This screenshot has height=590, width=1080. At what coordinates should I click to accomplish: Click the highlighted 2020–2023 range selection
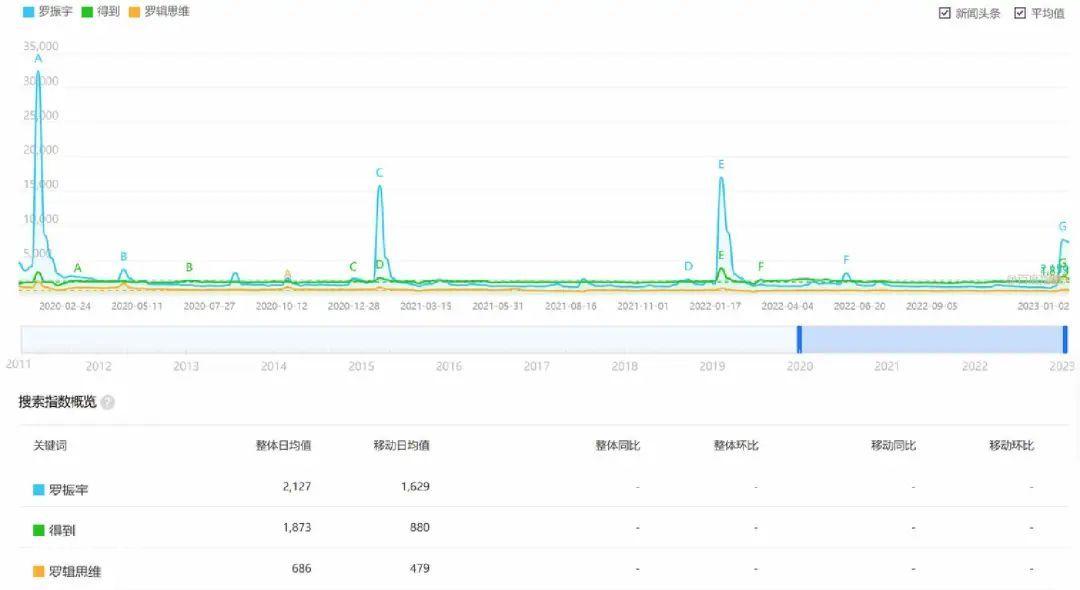[x=932, y=339]
